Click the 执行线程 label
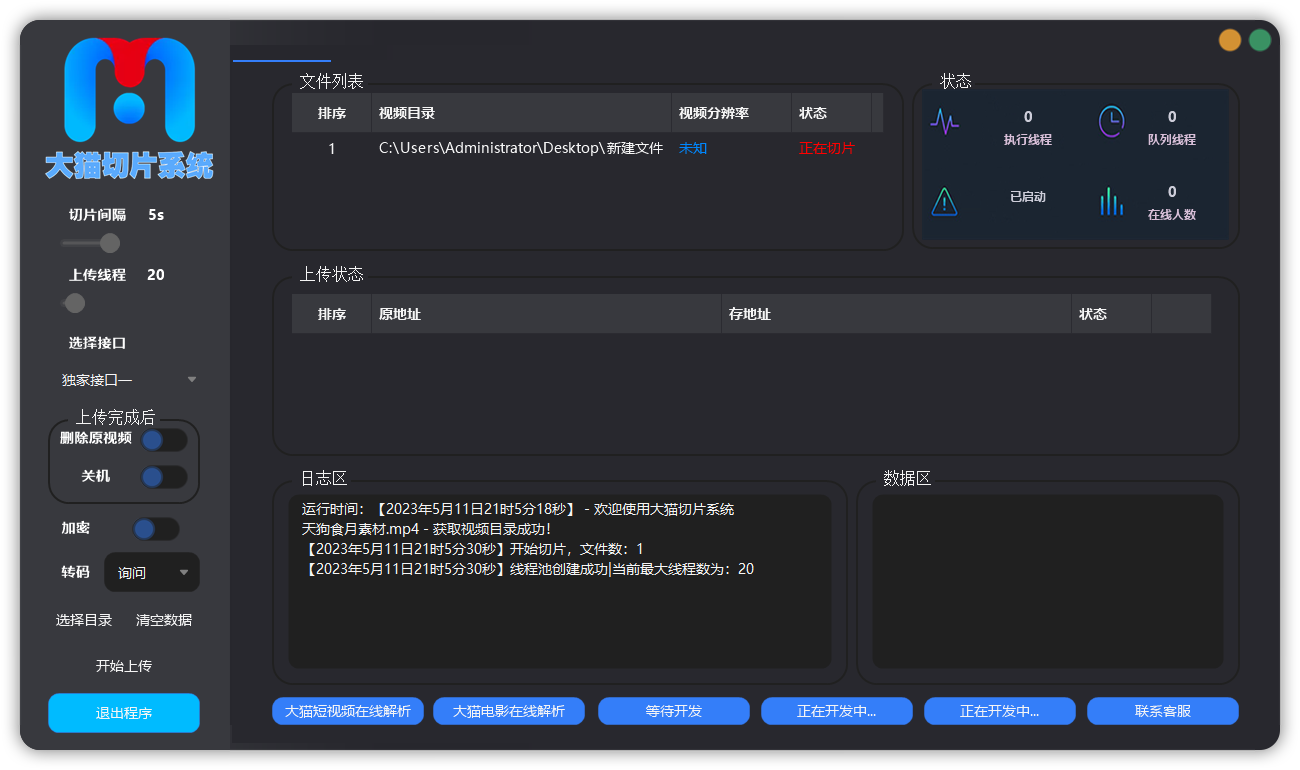Viewport: 1300px width, 770px height. [1028, 140]
